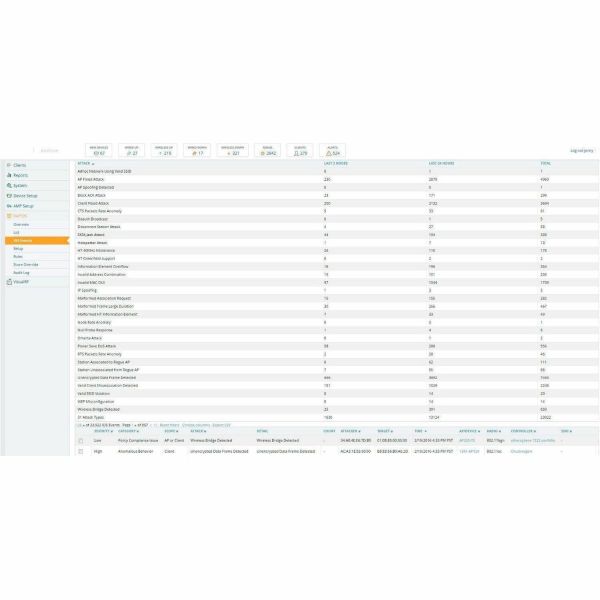600x600 pixels.
Task: Sort events by Attacker column
Action: tap(350, 431)
